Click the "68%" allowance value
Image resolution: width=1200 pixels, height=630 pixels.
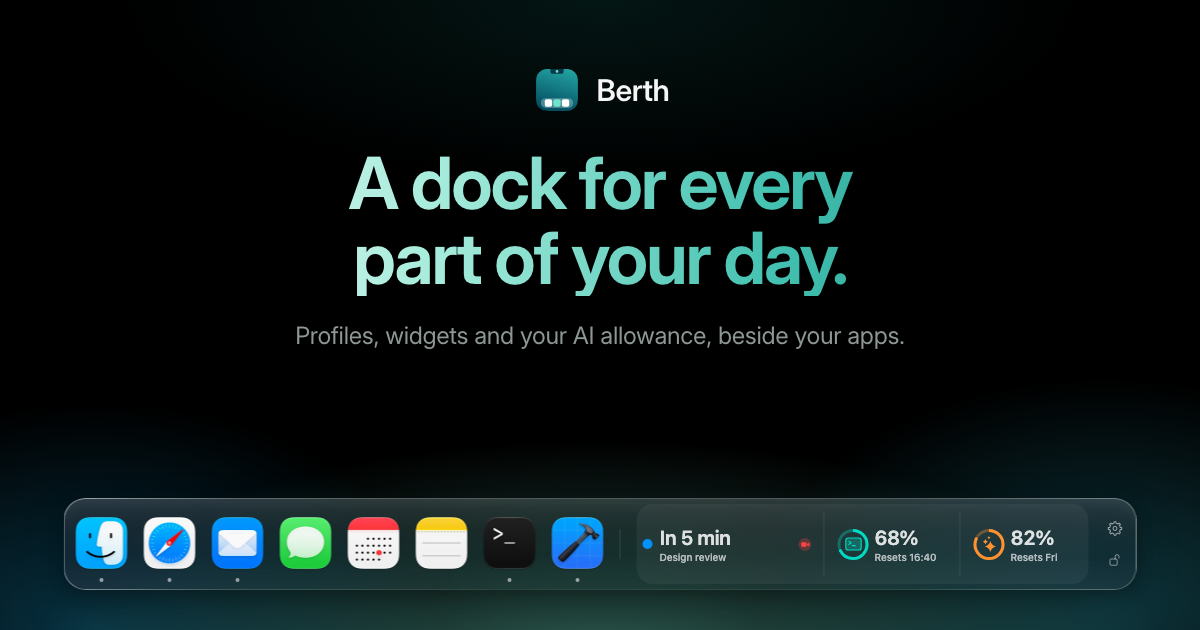pyautogui.click(x=896, y=538)
